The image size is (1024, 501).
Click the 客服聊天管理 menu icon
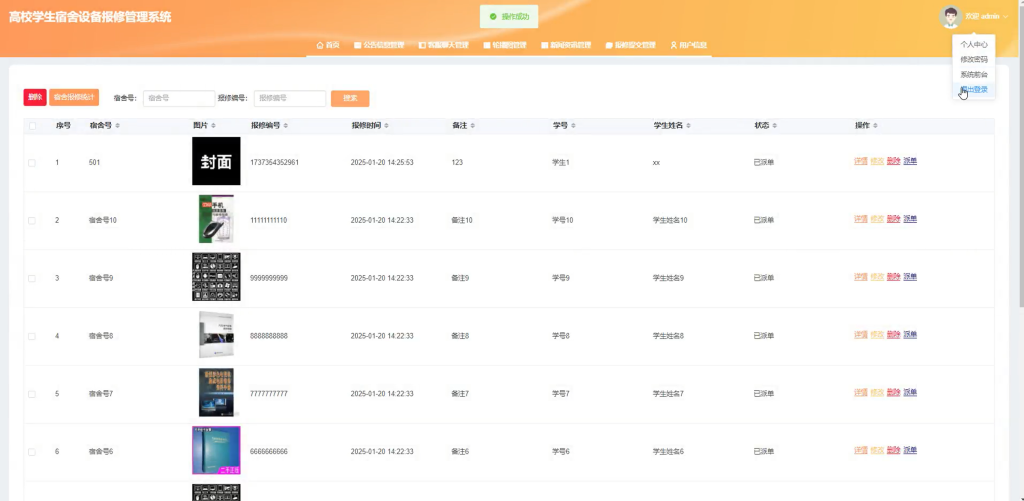[x=422, y=45]
